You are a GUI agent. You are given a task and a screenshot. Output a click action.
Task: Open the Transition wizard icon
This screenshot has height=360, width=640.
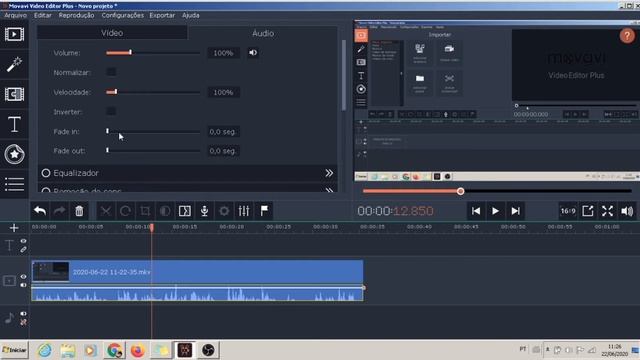pyautogui.click(x=184, y=211)
